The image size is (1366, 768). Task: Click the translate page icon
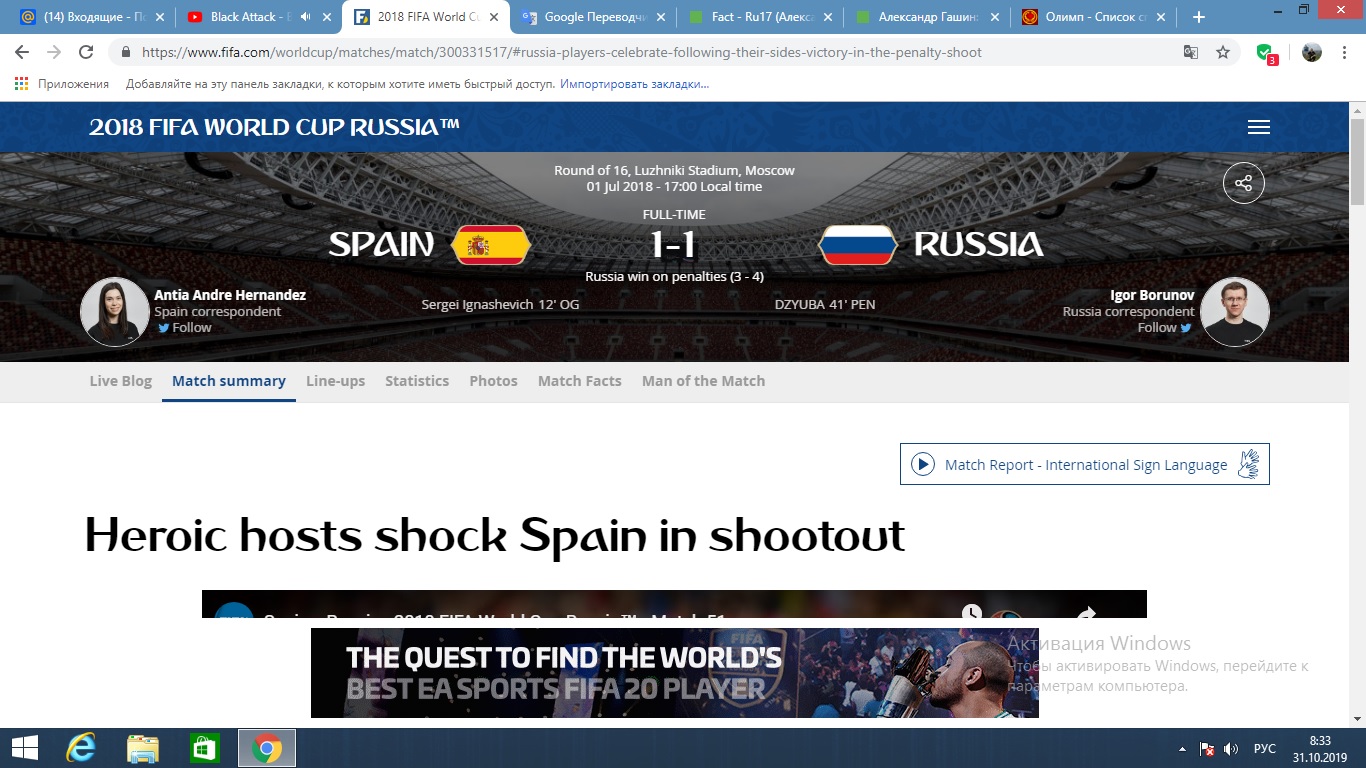click(x=1191, y=52)
